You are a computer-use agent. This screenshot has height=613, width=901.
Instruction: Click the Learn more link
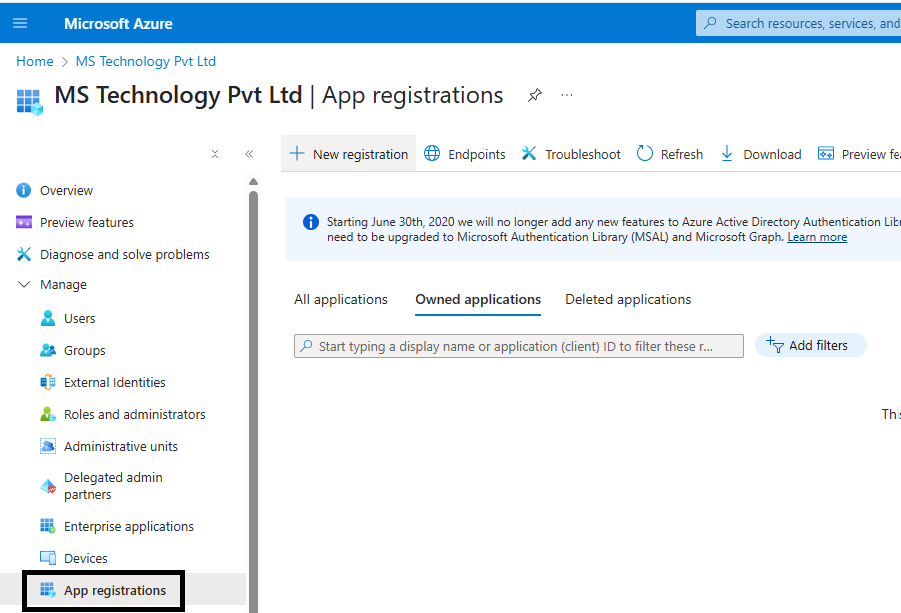tap(816, 237)
